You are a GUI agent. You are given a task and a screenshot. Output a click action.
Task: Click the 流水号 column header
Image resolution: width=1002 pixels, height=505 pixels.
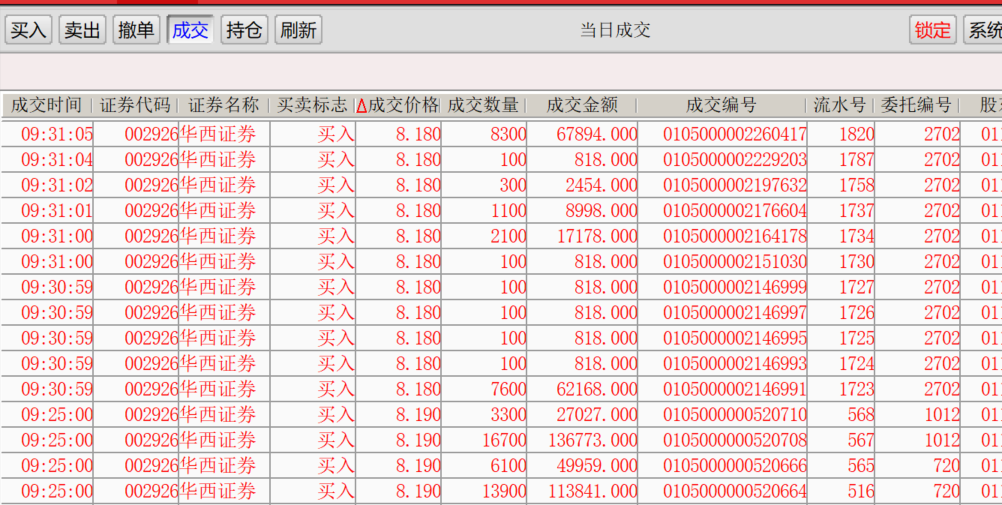click(840, 105)
